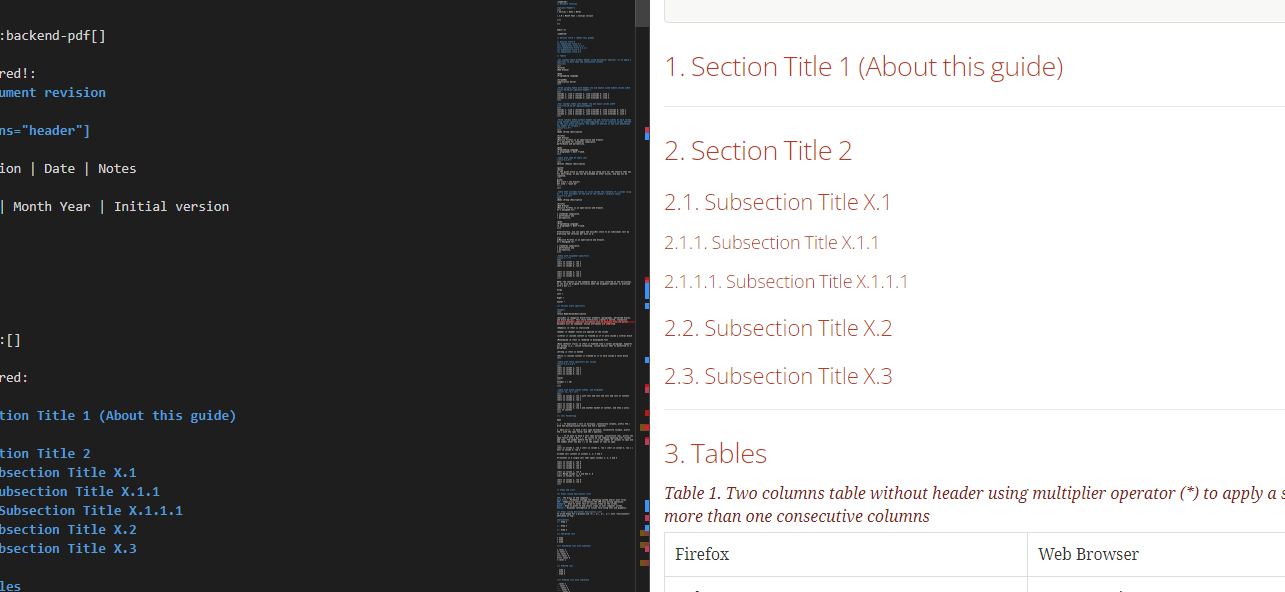Click the blue "ument revision" attribute line

53,92
